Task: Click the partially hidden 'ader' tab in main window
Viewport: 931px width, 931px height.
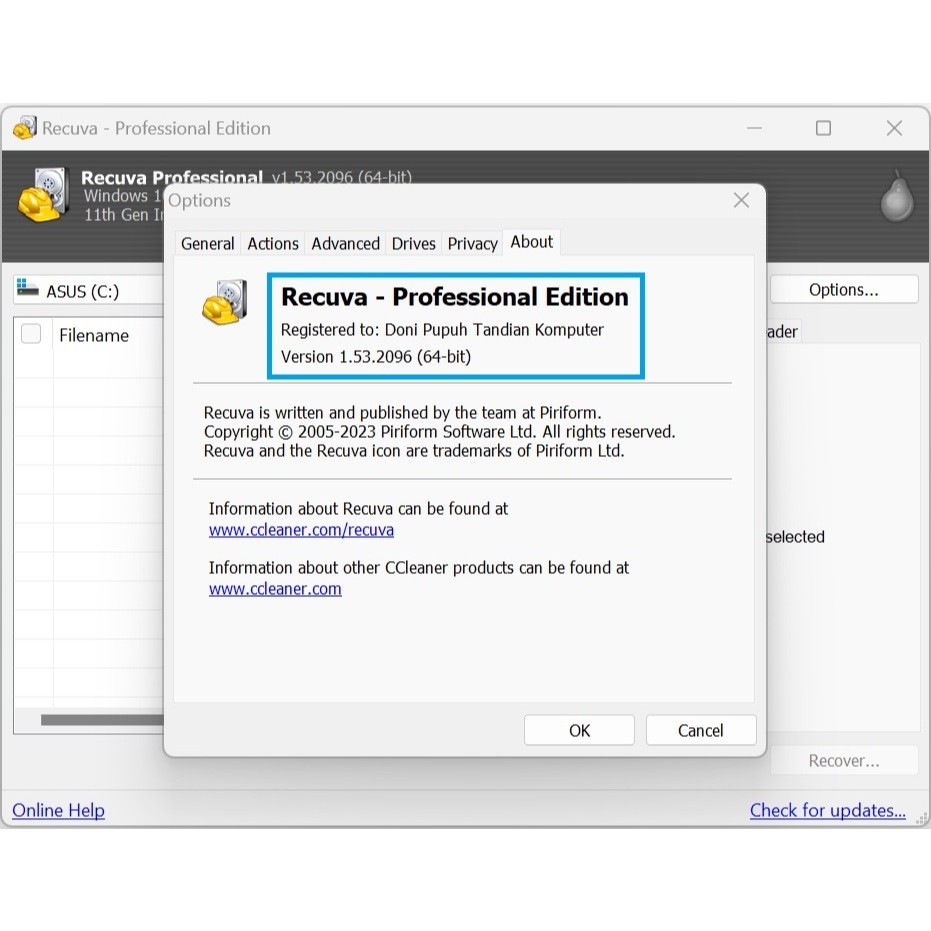Action: click(783, 332)
